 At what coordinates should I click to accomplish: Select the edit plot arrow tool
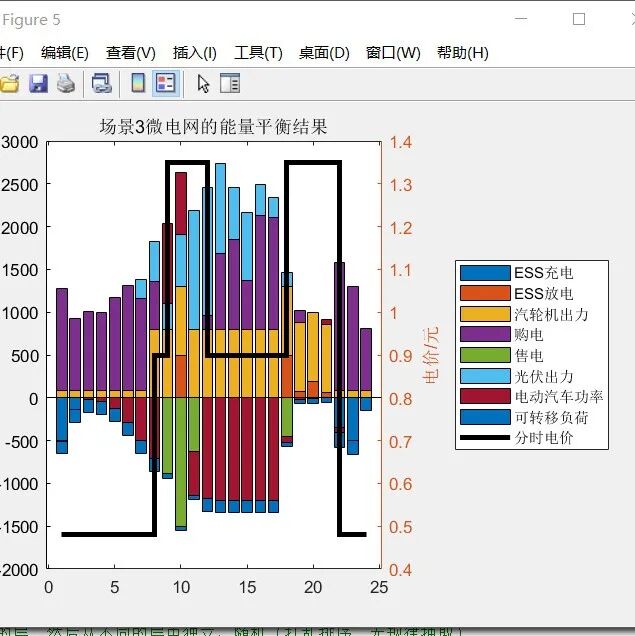pos(204,84)
